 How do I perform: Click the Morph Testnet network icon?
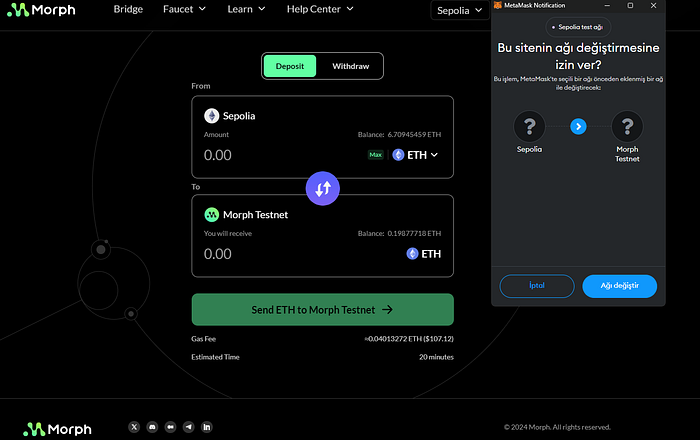click(x=212, y=215)
